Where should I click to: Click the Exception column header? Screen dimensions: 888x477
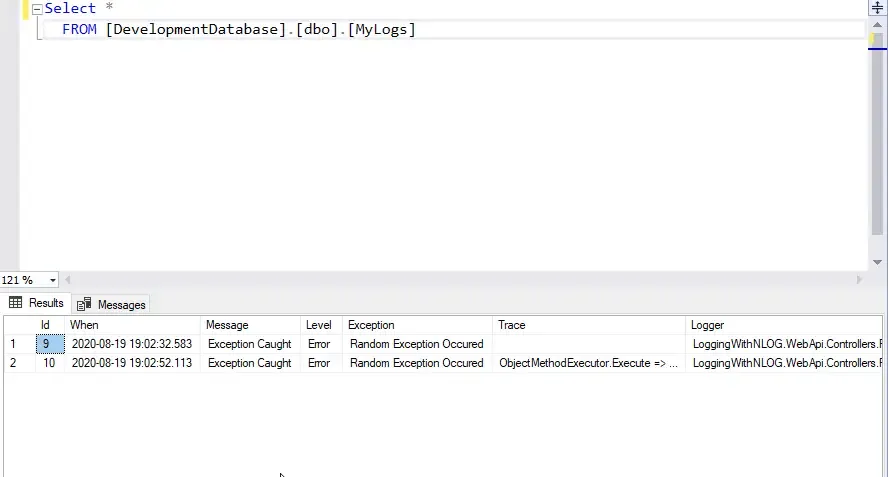click(x=417, y=325)
